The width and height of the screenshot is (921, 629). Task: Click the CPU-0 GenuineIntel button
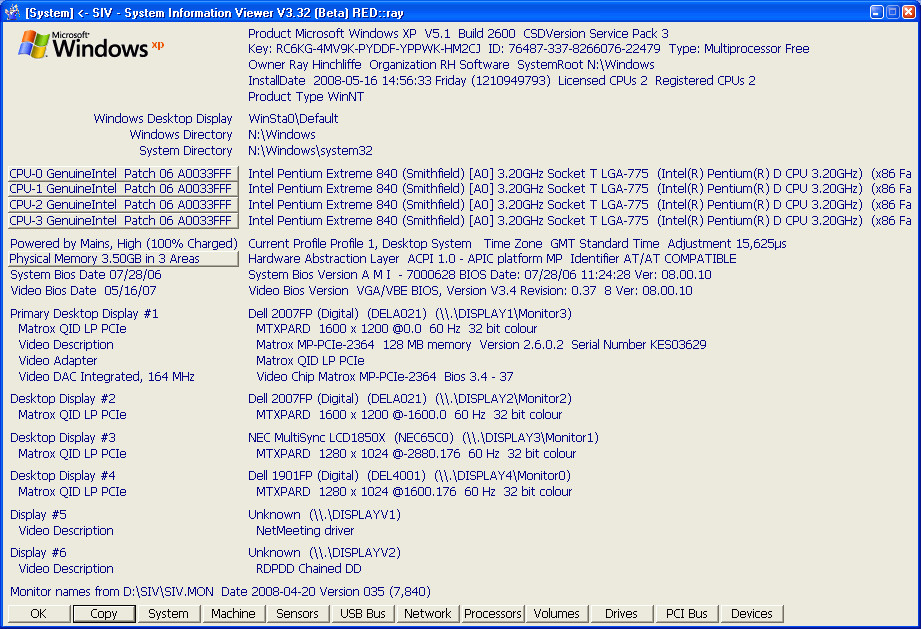(123, 173)
